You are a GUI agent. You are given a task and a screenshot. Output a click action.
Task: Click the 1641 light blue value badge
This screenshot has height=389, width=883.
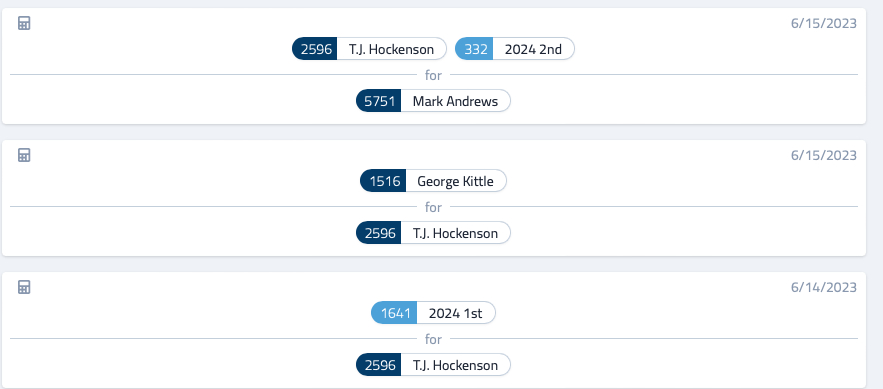click(x=394, y=312)
